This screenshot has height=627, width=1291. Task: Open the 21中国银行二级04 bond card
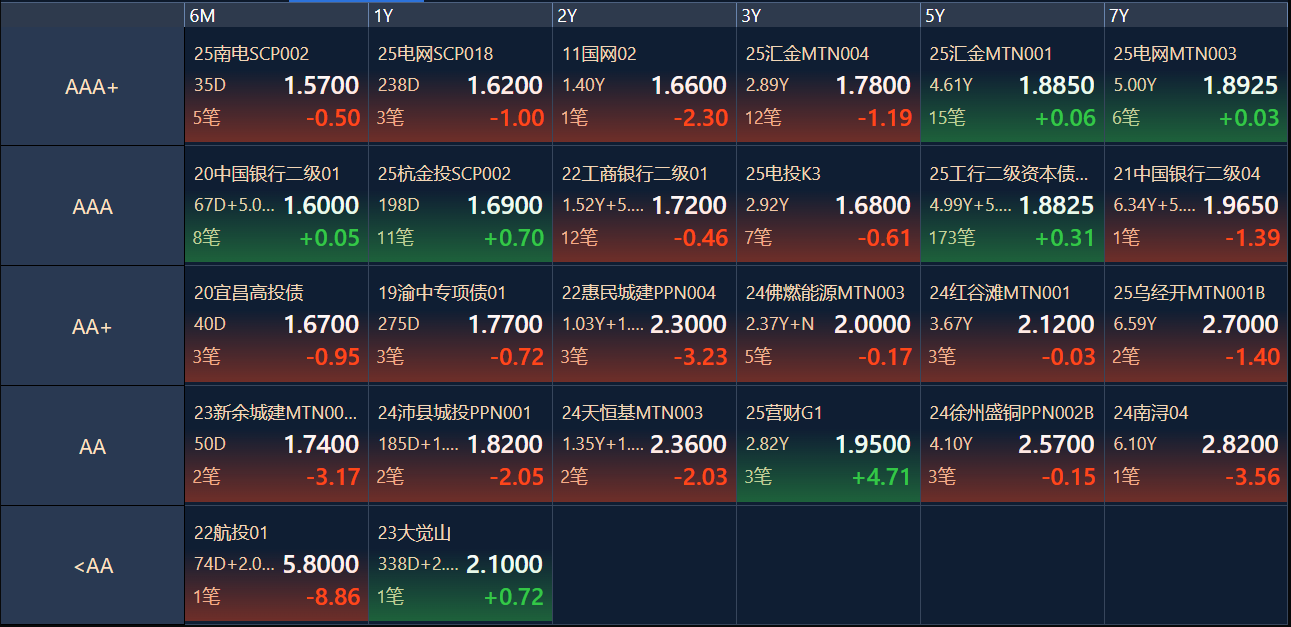tap(1196, 206)
